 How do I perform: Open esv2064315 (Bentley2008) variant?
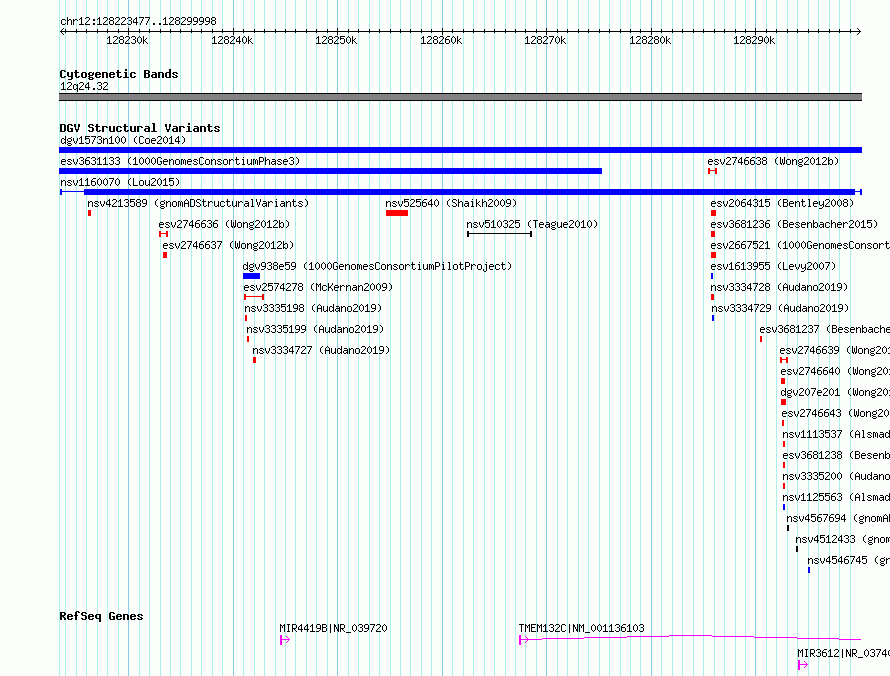coord(782,203)
